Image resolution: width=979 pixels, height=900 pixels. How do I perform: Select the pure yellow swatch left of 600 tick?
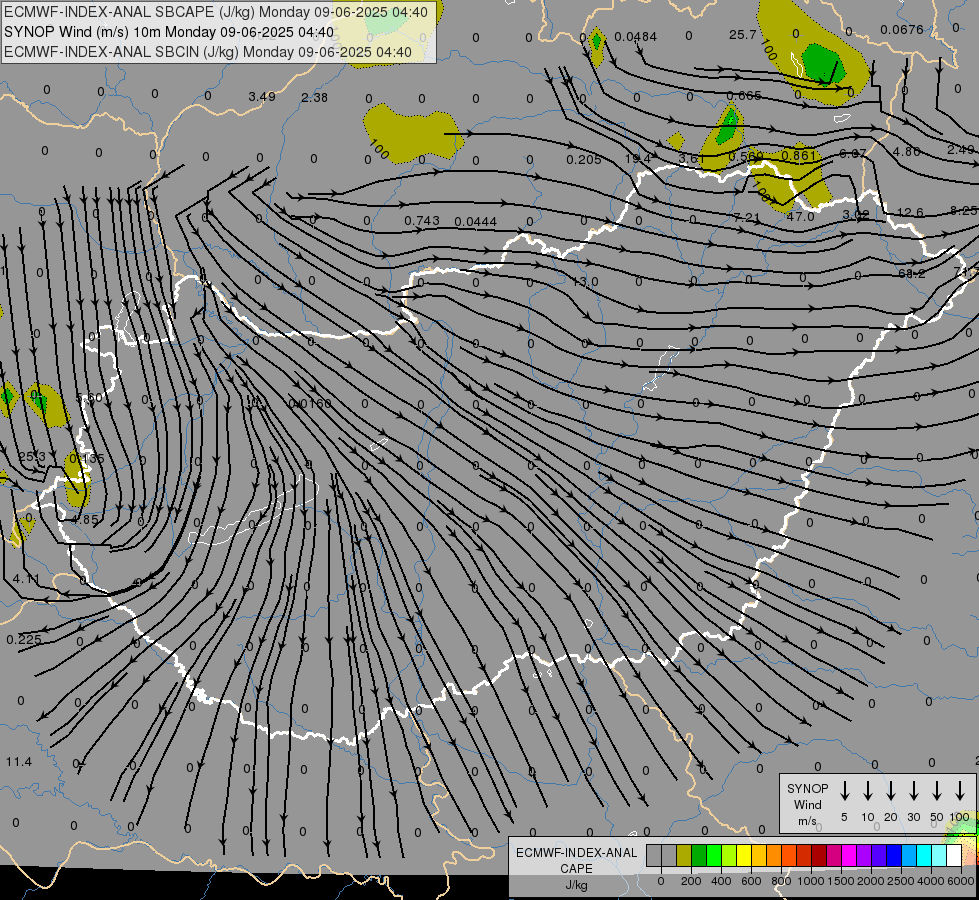744,855
